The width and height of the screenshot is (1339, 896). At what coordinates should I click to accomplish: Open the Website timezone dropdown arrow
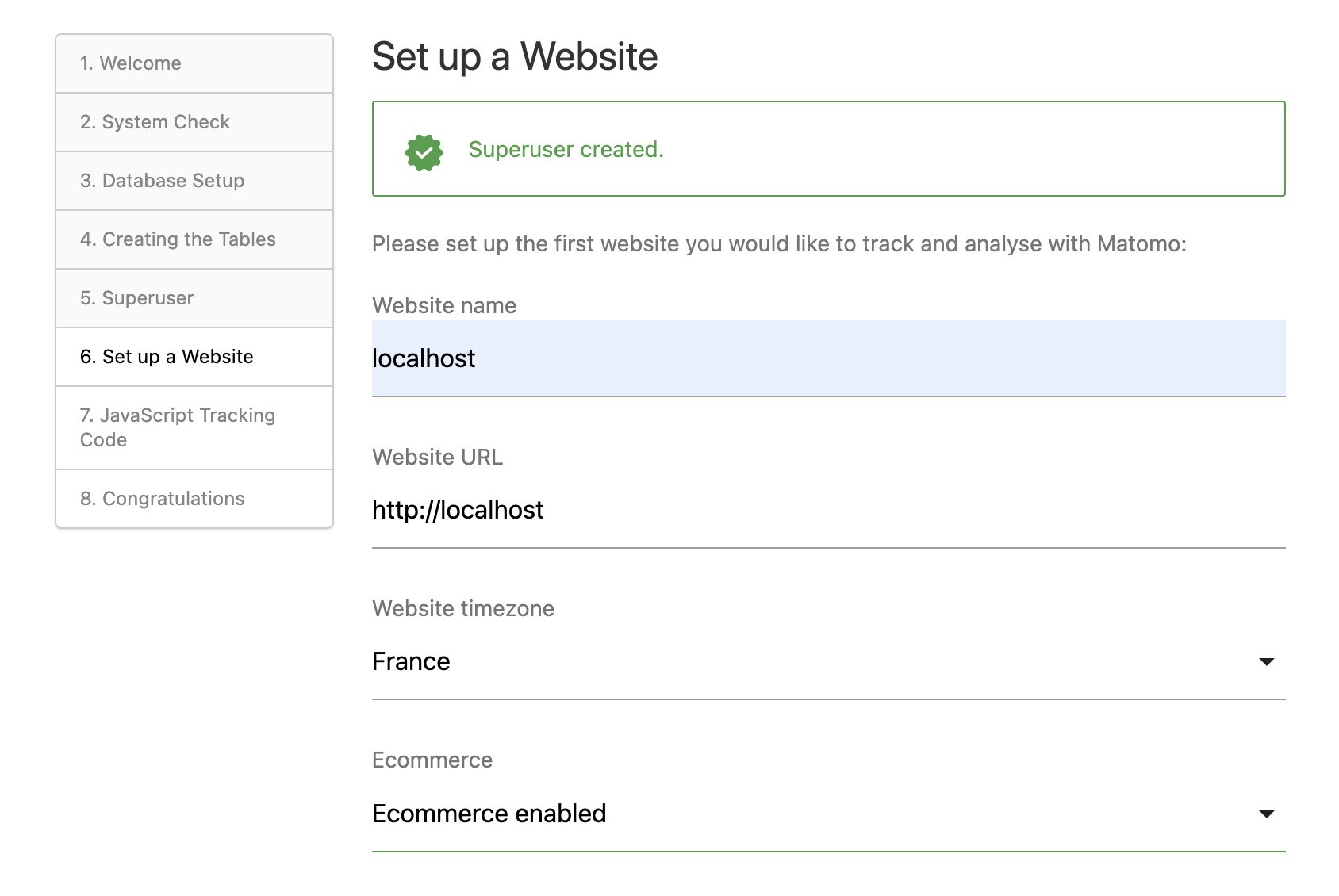pyautogui.click(x=1267, y=661)
